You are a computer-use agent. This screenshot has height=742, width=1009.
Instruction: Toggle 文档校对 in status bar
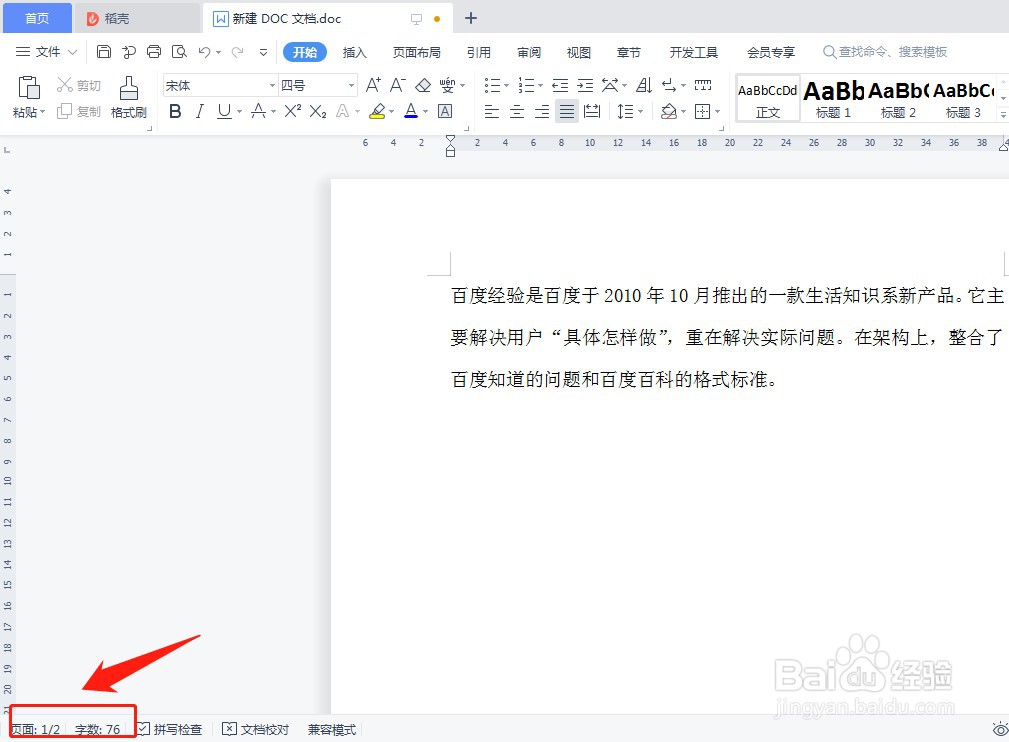point(255,730)
